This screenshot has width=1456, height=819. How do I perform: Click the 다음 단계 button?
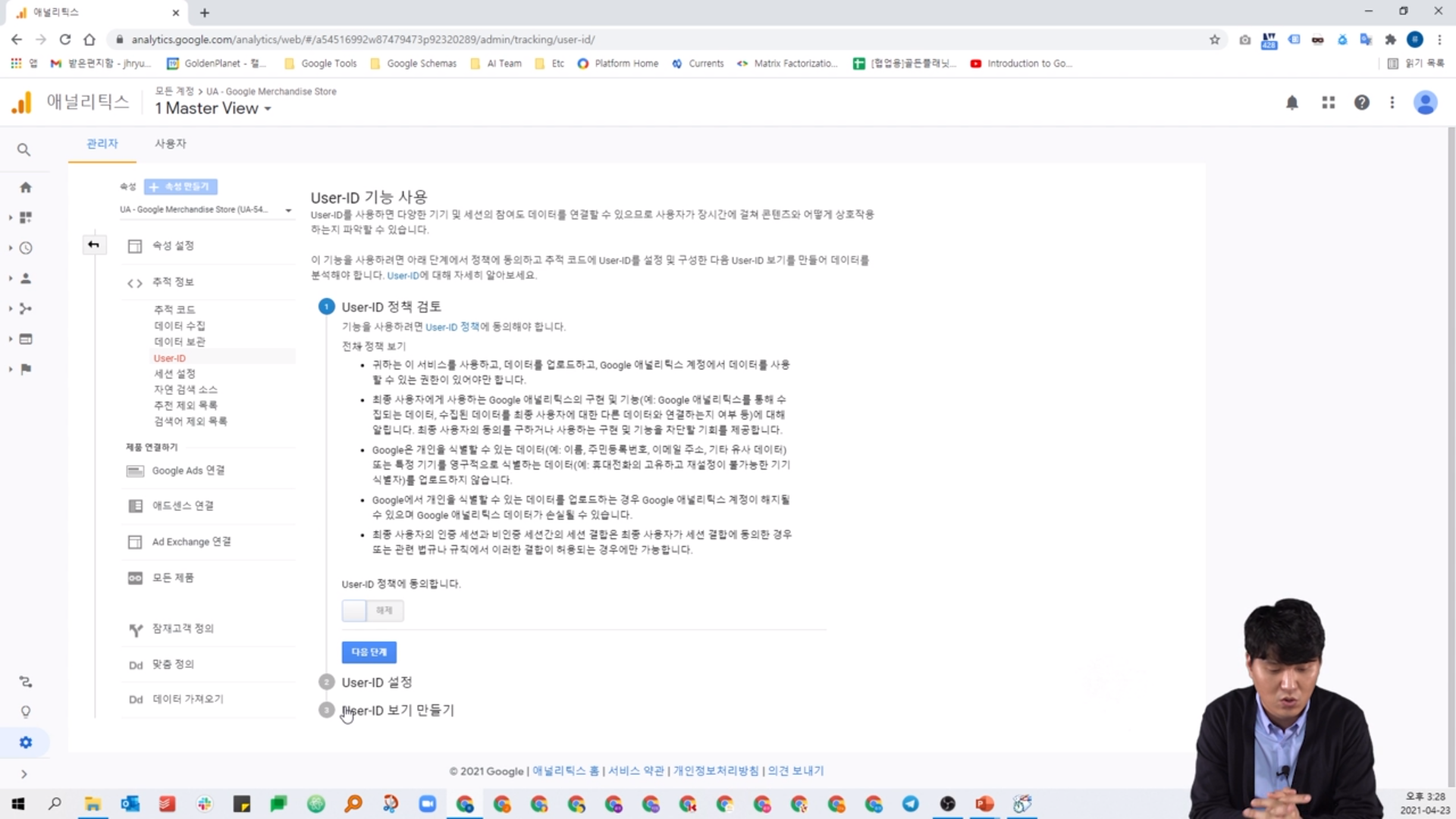coord(369,652)
